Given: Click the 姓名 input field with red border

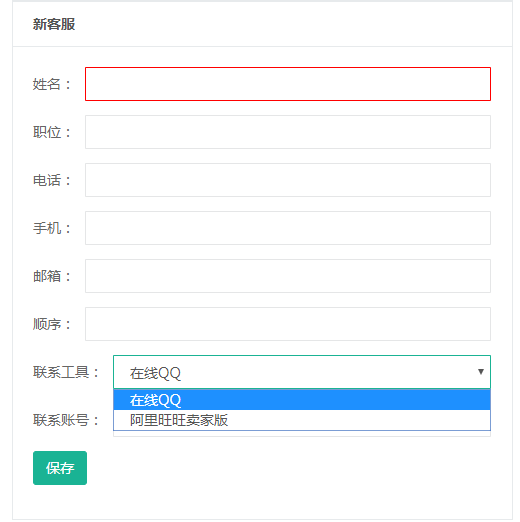Looking at the screenshot, I should click(288, 84).
